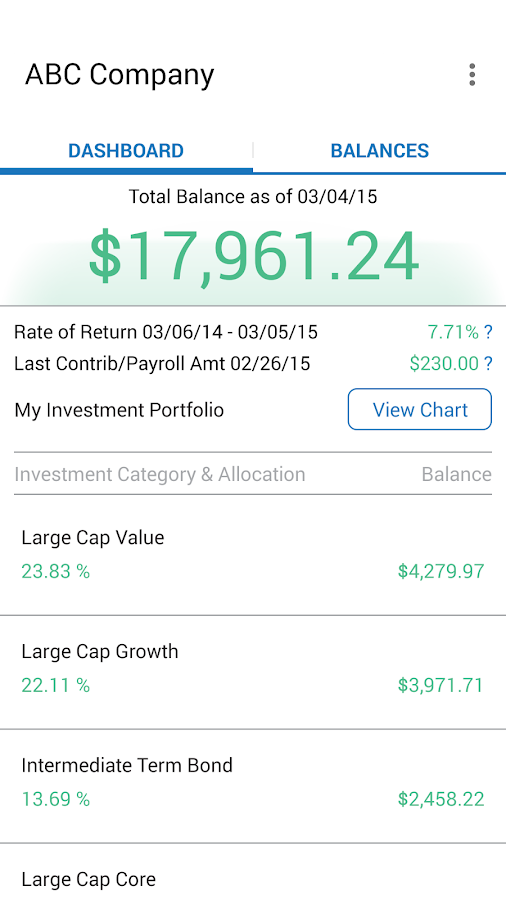Open the three-dot overflow menu
The height and width of the screenshot is (900, 506).
(x=472, y=75)
